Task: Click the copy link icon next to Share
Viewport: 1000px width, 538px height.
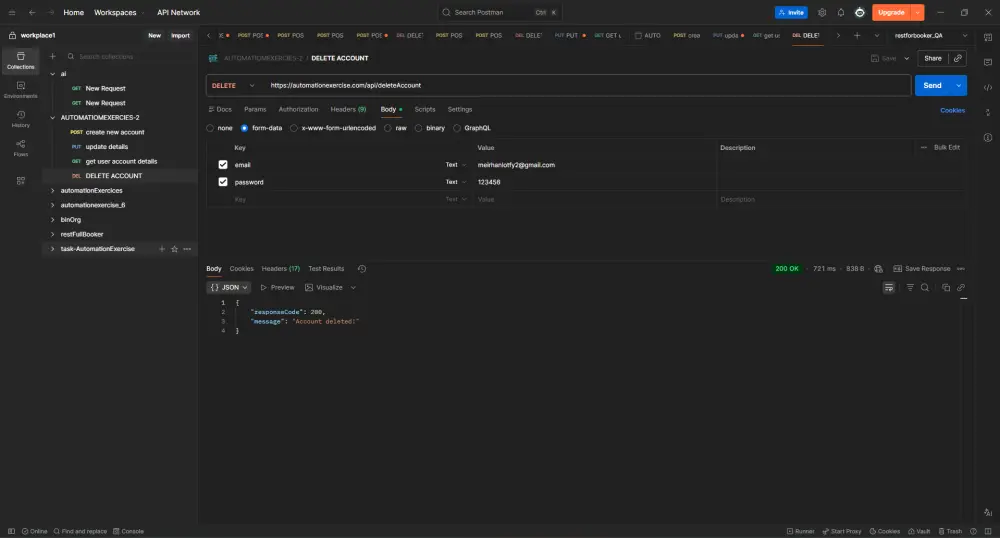Action: (x=958, y=58)
